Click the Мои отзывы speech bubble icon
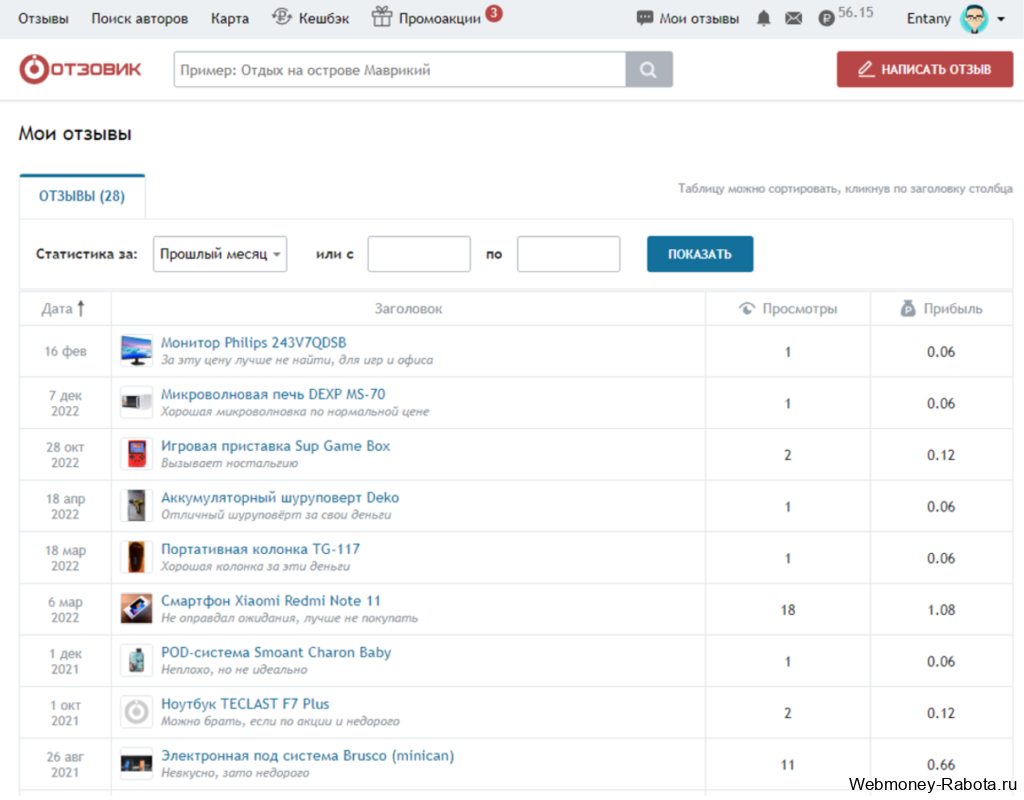The image size is (1024, 800). click(x=645, y=18)
